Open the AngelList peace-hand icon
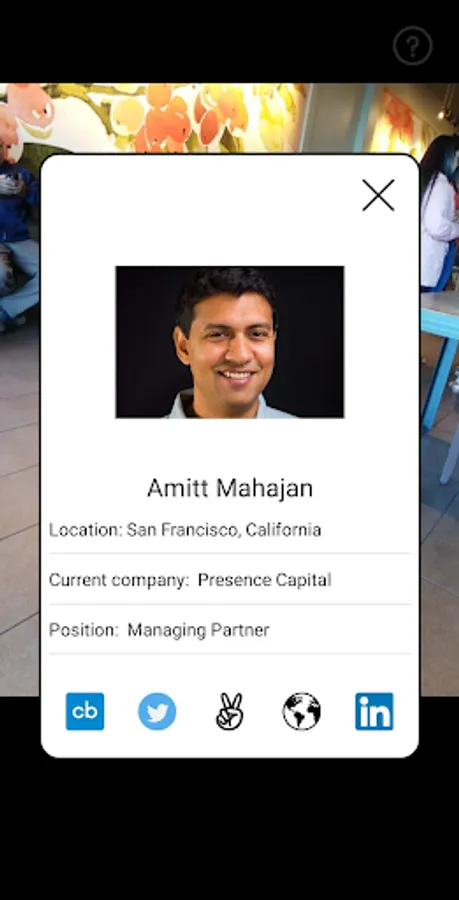 coord(230,711)
